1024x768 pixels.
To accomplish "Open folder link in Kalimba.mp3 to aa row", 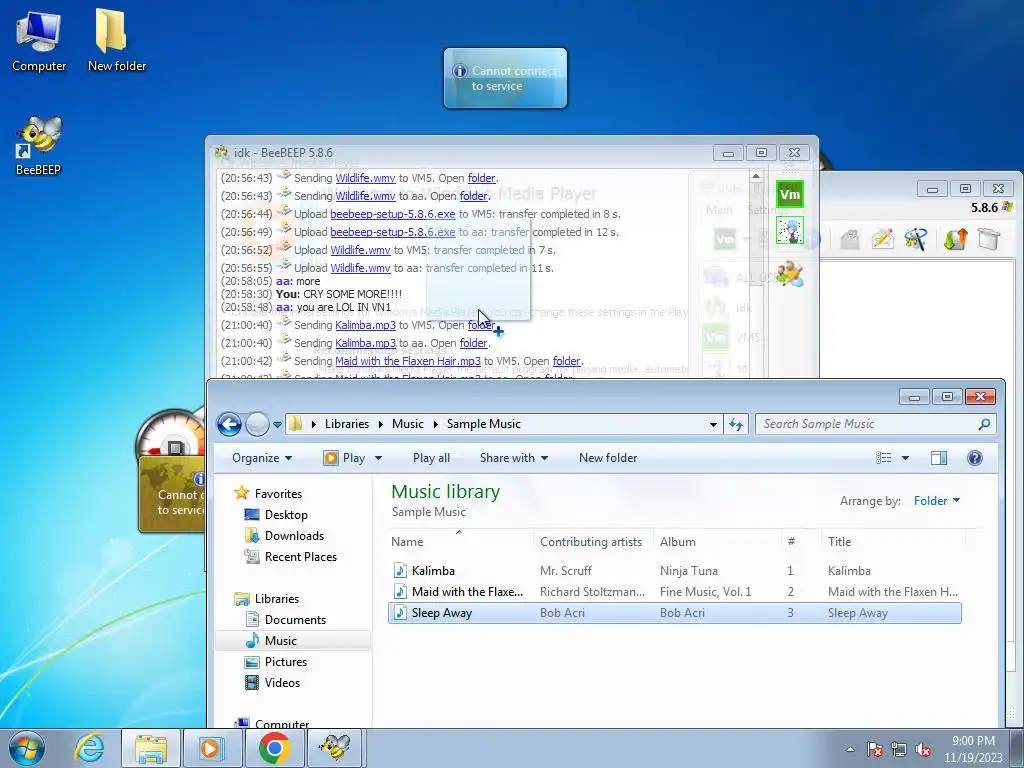I will [x=473, y=343].
